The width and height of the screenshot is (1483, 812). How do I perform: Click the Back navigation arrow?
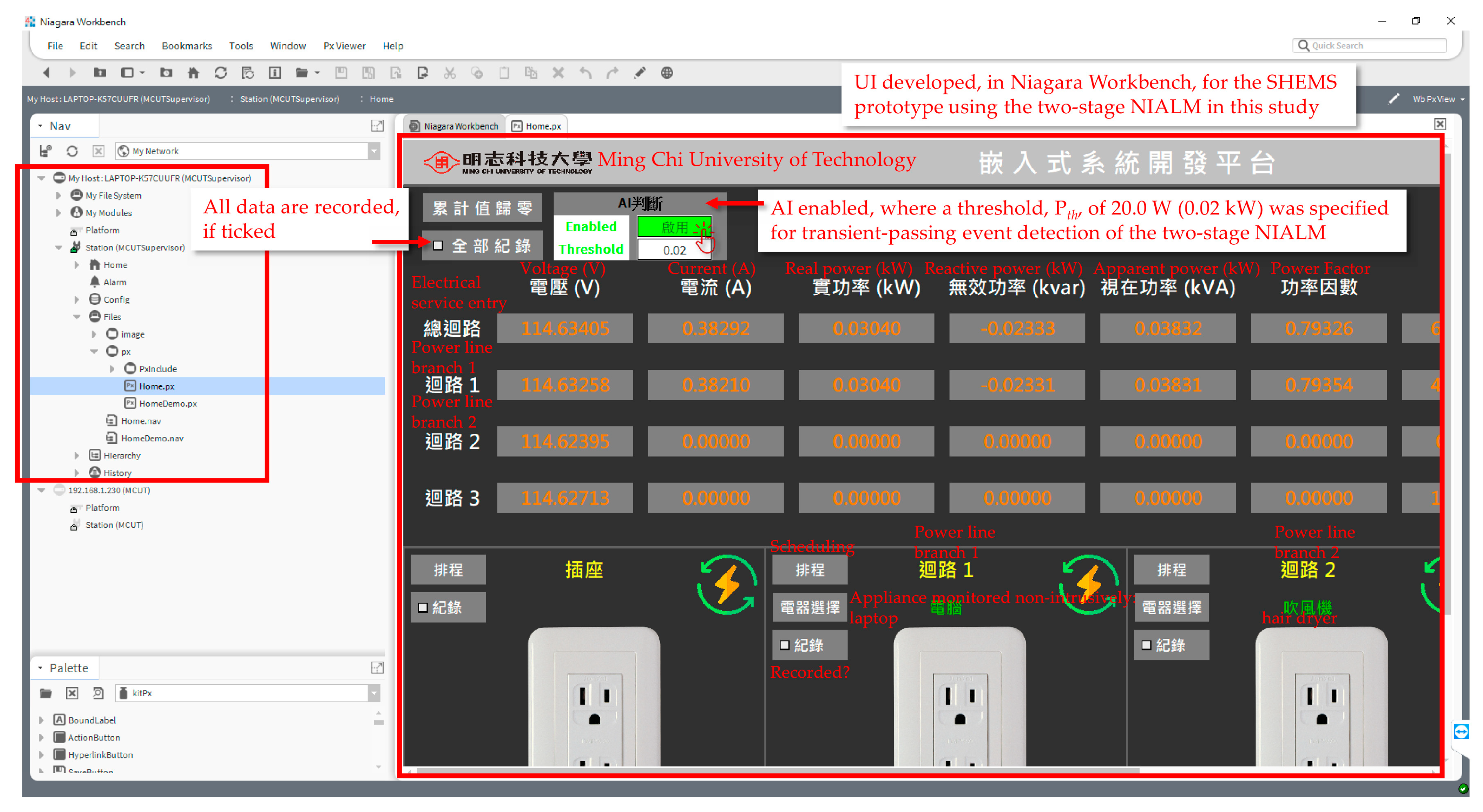[x=47, y=73]
